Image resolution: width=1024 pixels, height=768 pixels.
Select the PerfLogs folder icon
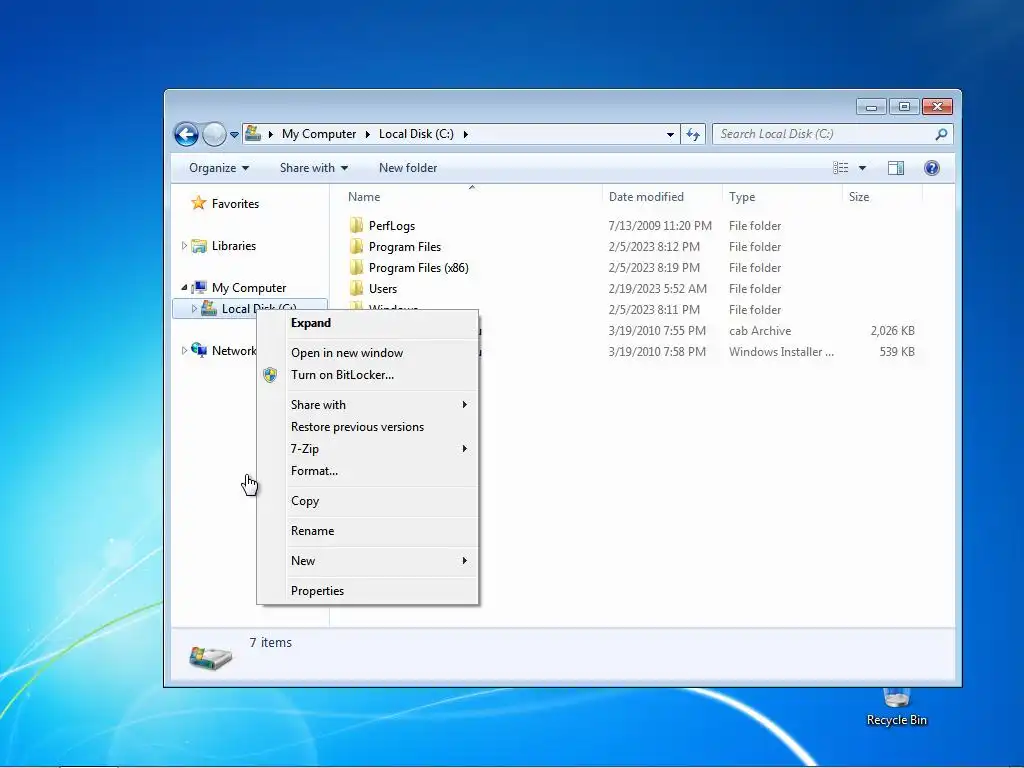tap(357, 225)
